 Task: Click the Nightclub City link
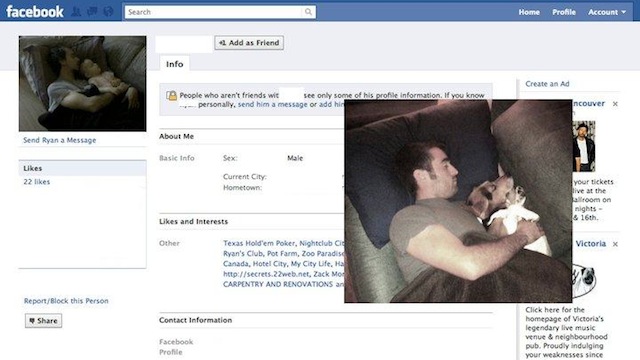pos(322,243)
